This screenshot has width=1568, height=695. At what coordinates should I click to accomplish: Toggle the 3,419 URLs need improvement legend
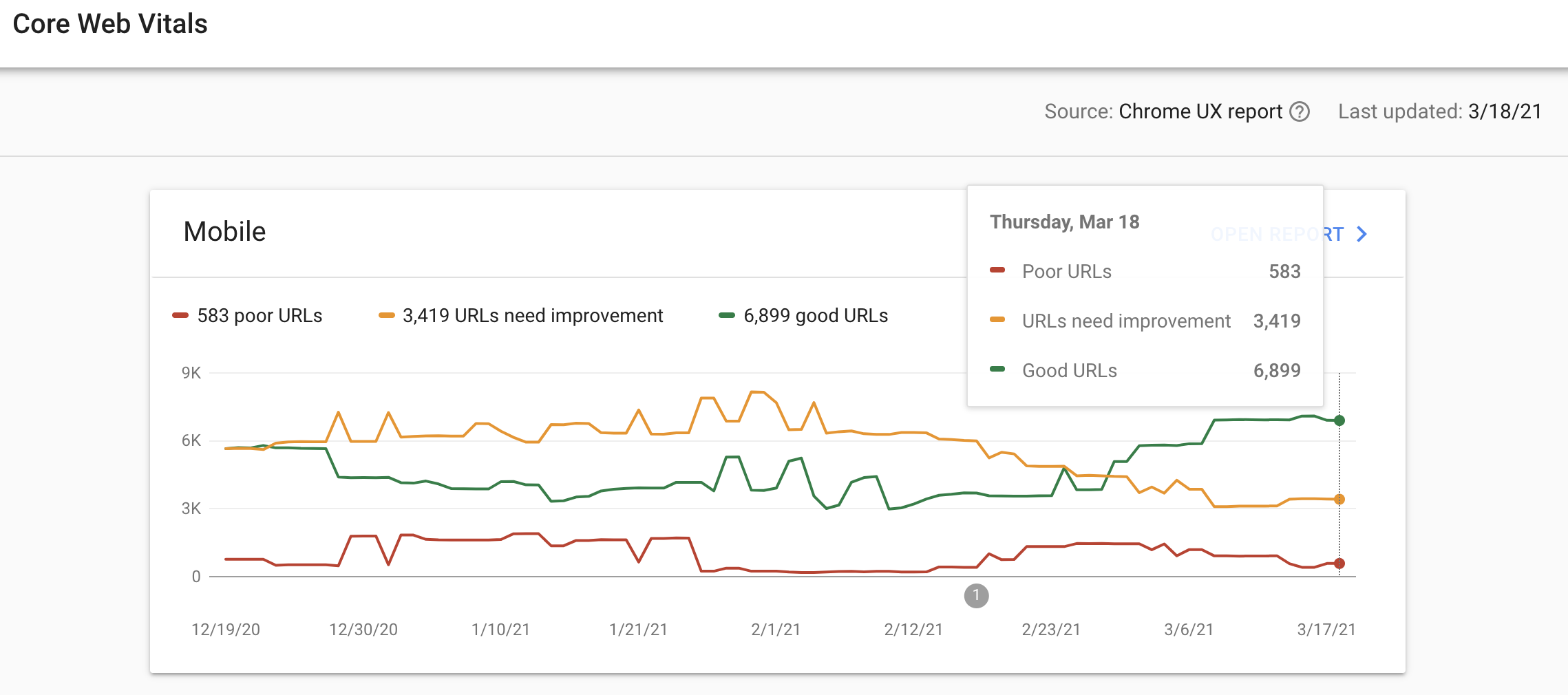coord(521,316)
